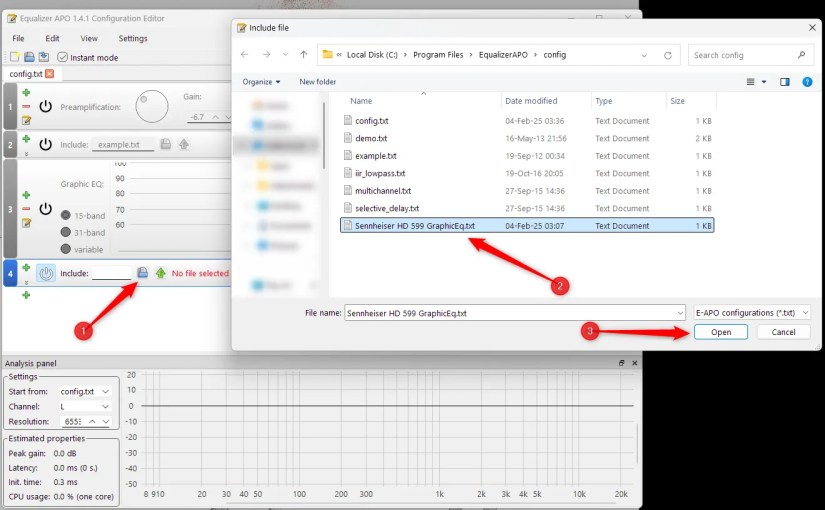This screenshot has width=825, height=510.
Task: Expand the address bar history dropdown
Action: pos(644,55)
